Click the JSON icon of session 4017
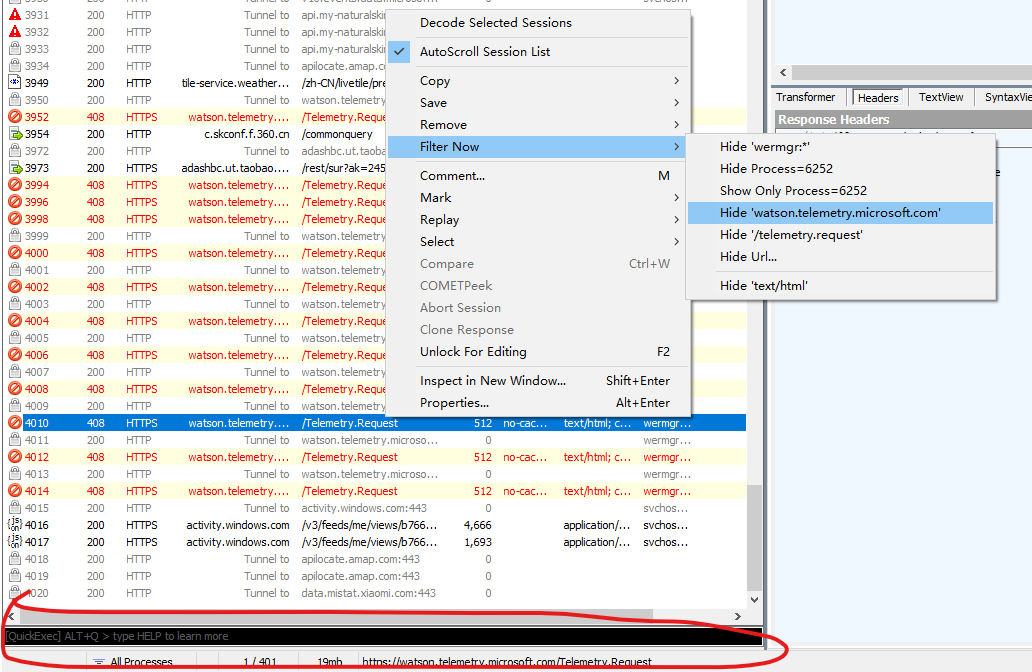 click(x=14, y=542)
